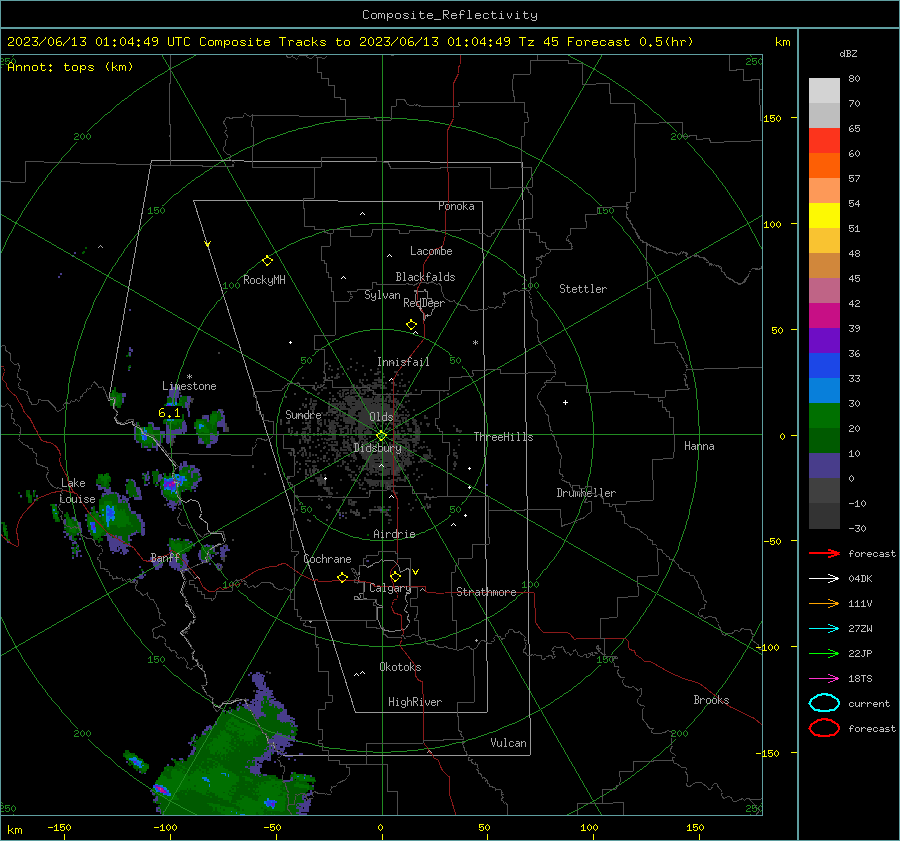Select the 80 dBZ light gray swatch
The image size is (900, 841).
824,90
